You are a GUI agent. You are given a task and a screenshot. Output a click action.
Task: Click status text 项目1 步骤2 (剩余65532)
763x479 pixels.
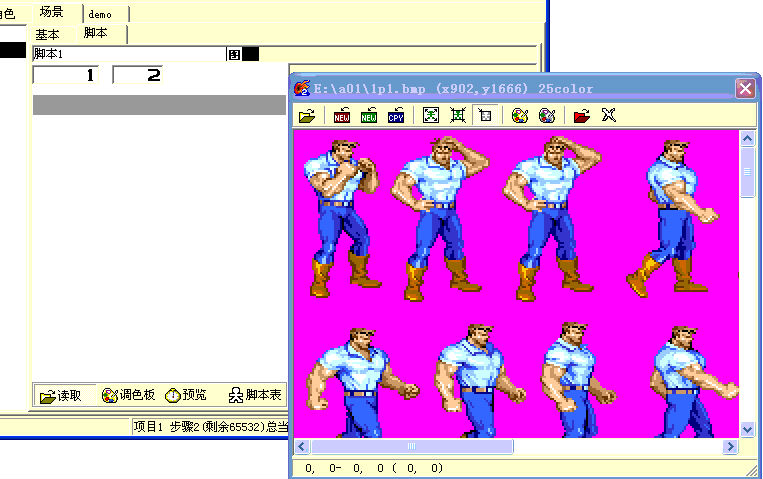[x=199, y=427]
